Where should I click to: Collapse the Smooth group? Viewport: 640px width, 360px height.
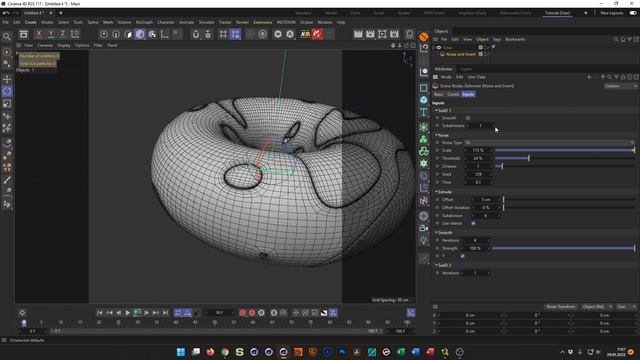coord(444,232)
